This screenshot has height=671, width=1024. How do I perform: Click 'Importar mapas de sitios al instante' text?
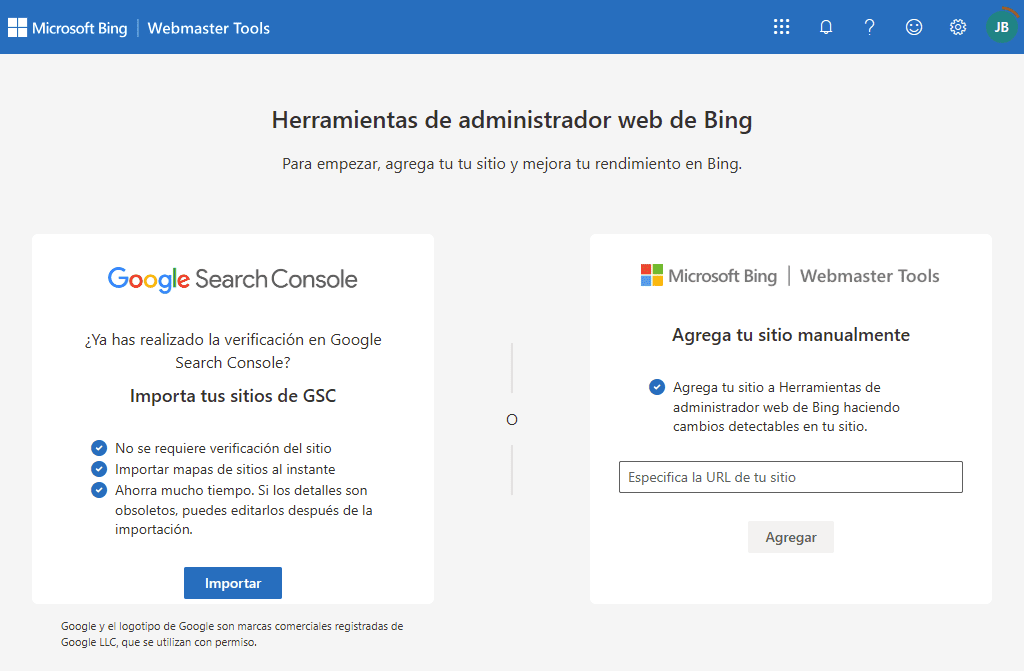tap(225, 469)
